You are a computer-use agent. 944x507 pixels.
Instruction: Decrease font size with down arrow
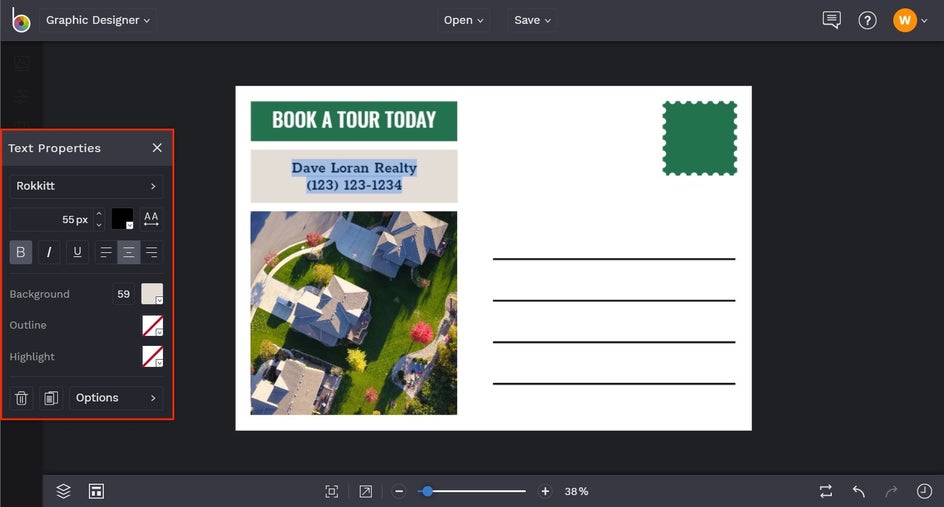pyautogui.click(x=99, y=225)
